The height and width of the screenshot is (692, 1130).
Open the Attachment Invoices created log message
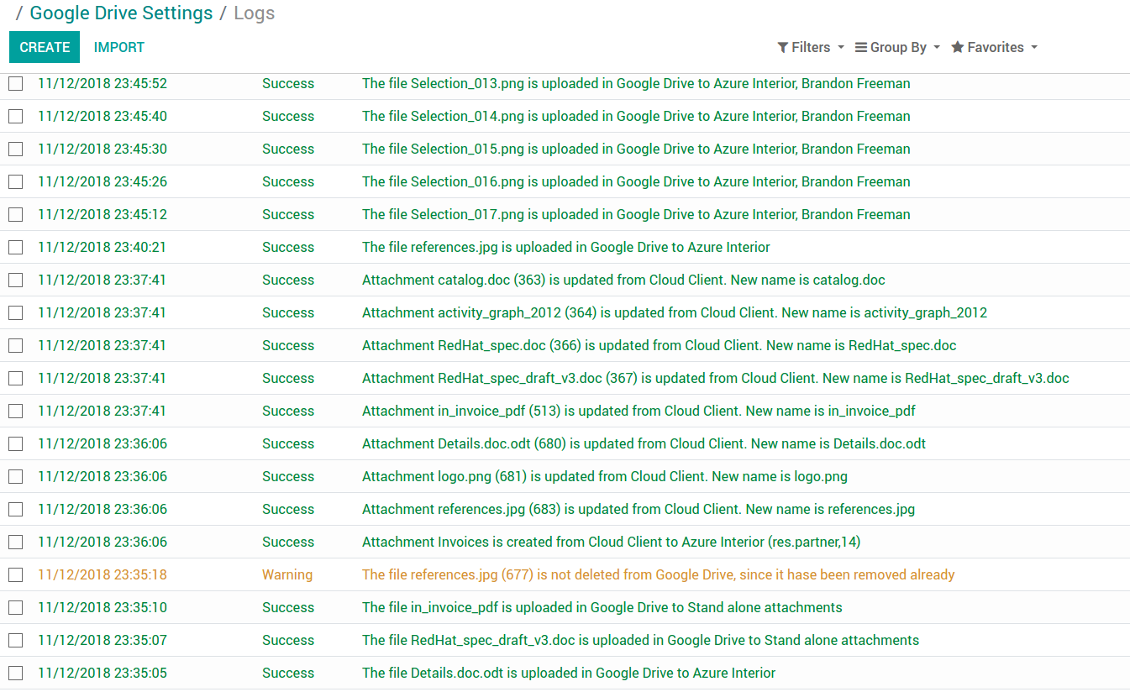coord(611,542)
